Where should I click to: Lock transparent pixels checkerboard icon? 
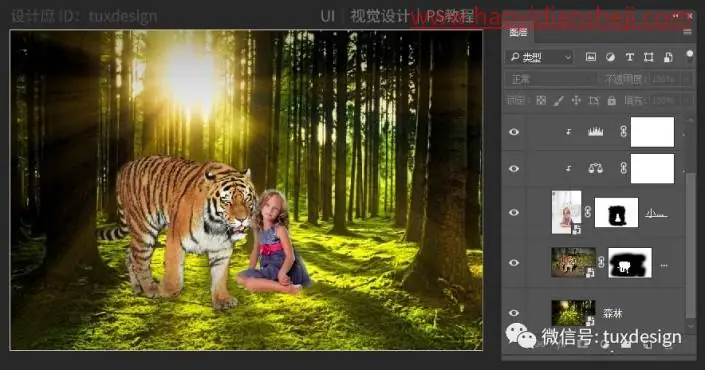[x=541, y=101]
